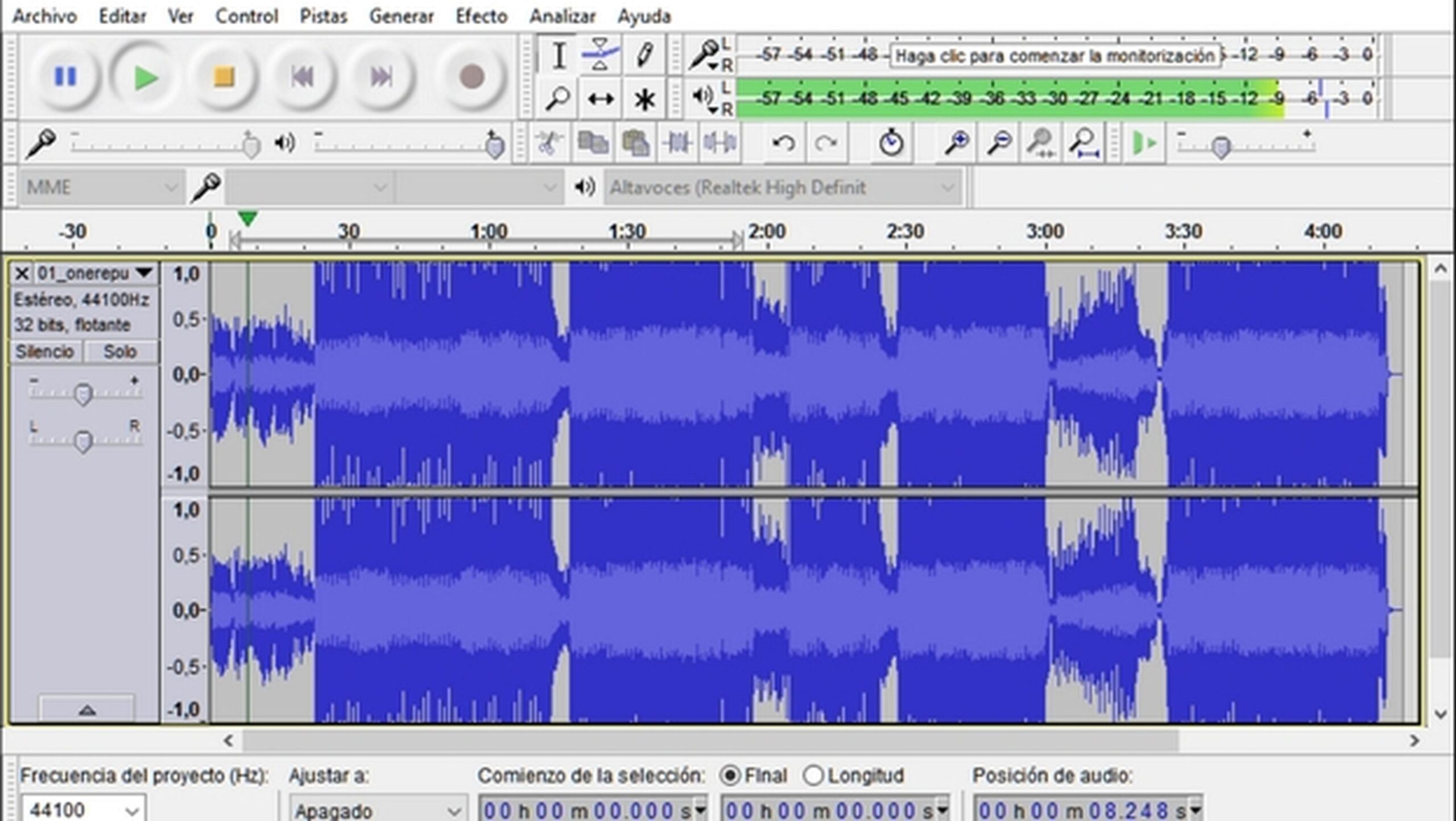Select the Envelope tool

point(601,55)
